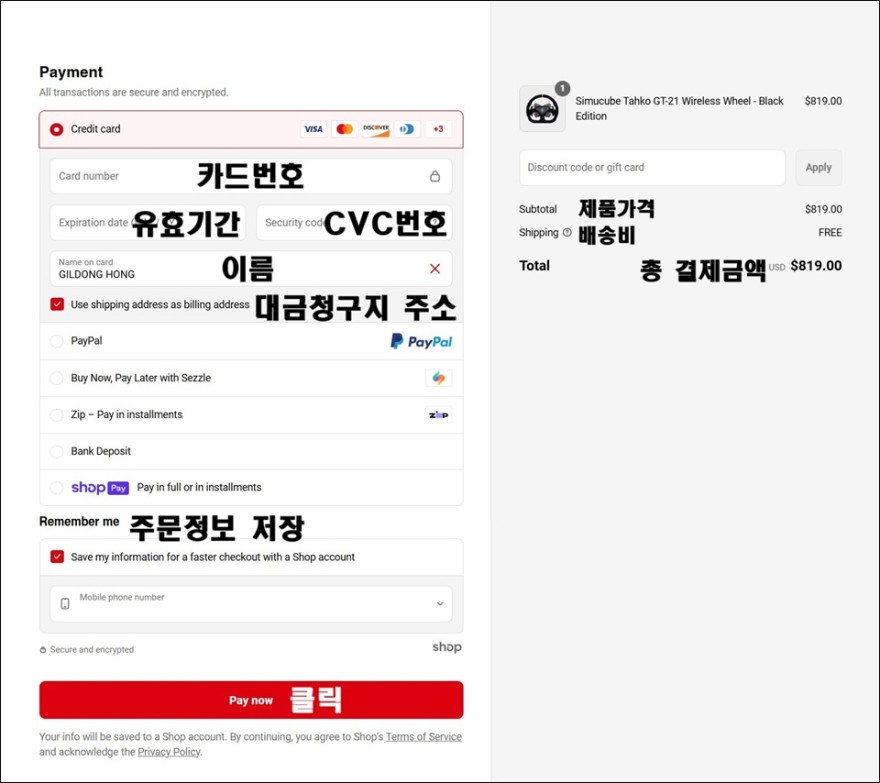Viewport: 880px width, 783px height.
Task: Open the Privacy Policy link
Action: 169,752
